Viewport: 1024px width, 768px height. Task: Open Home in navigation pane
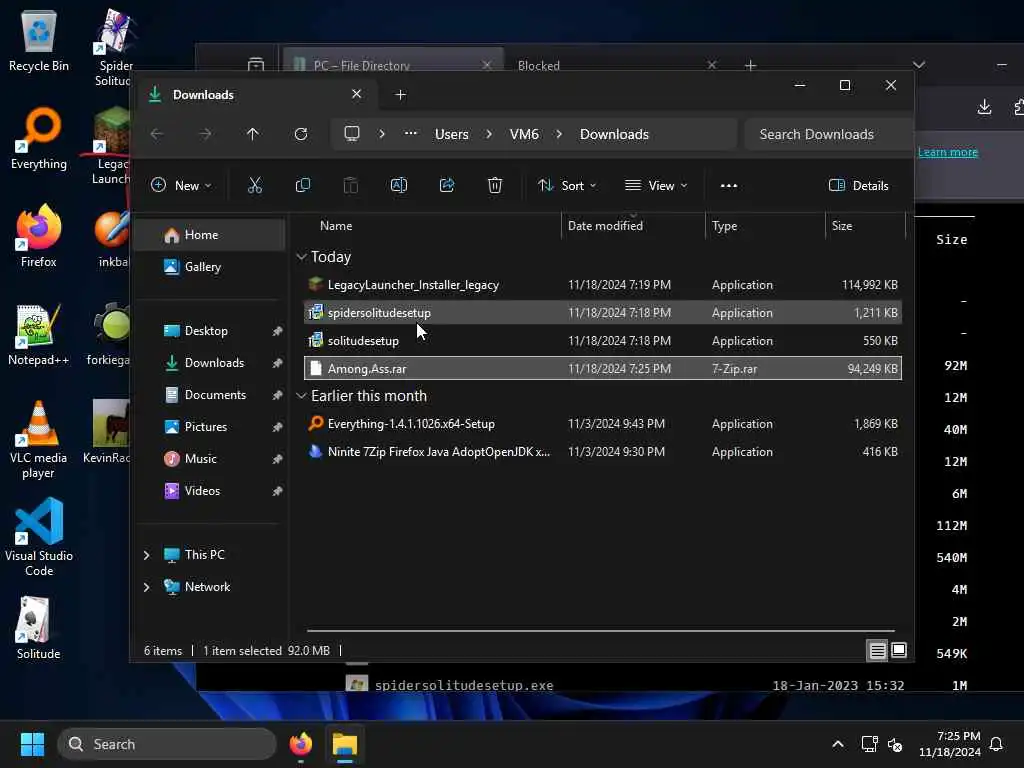point(210,235)
